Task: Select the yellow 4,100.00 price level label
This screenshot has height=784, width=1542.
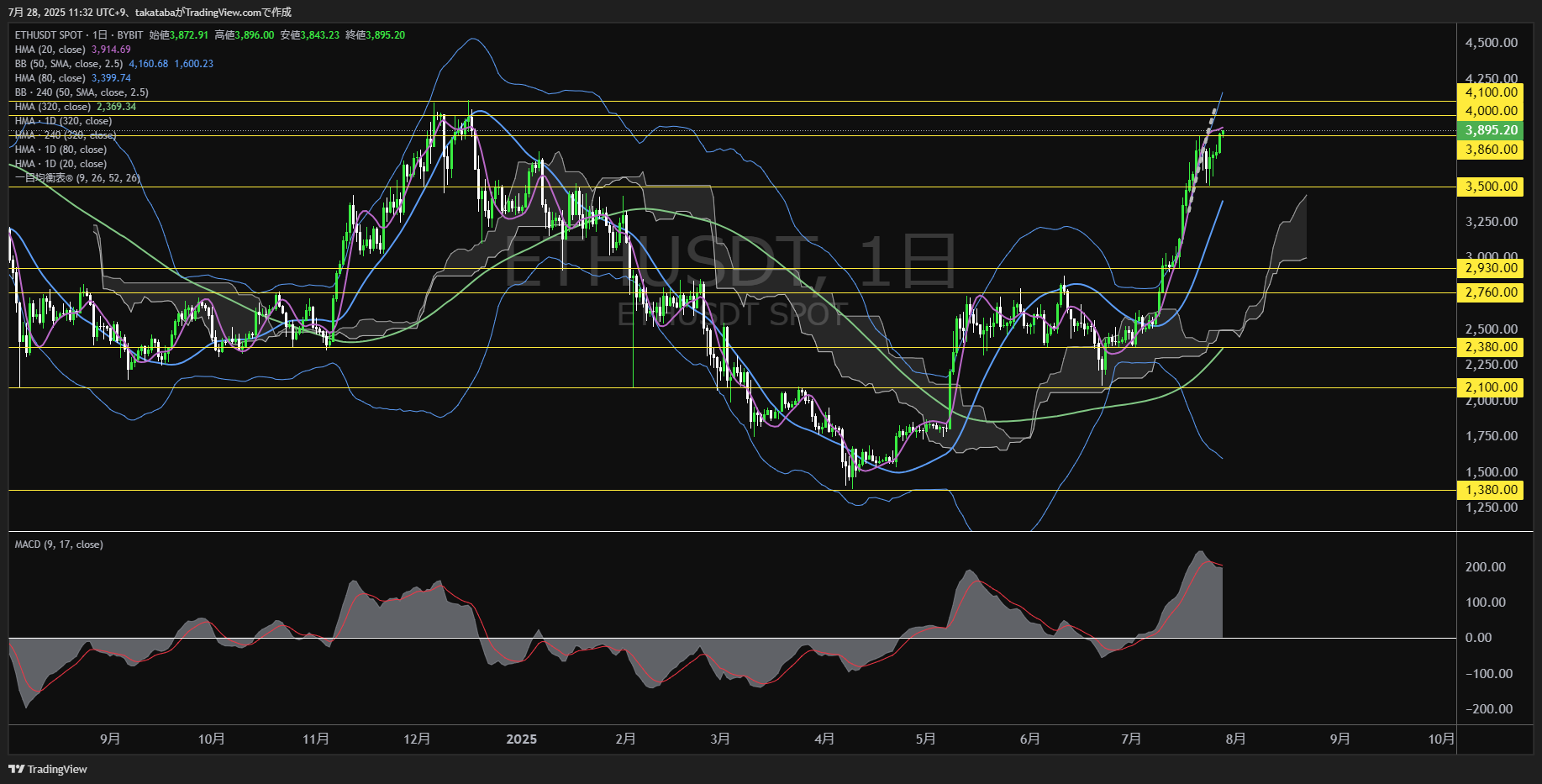Action: [1492, 92]
